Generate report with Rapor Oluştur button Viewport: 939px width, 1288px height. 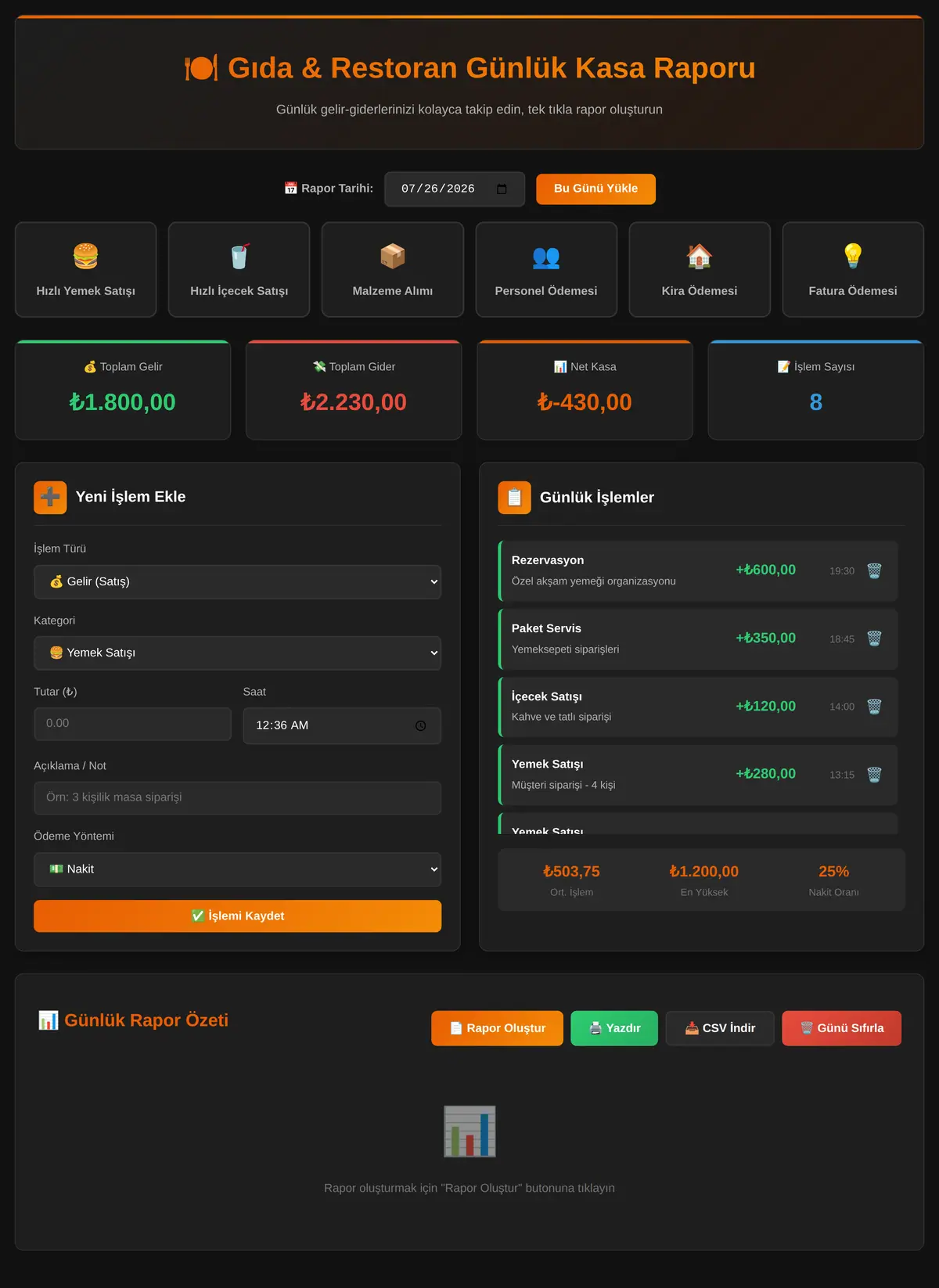coord(497,1028)
